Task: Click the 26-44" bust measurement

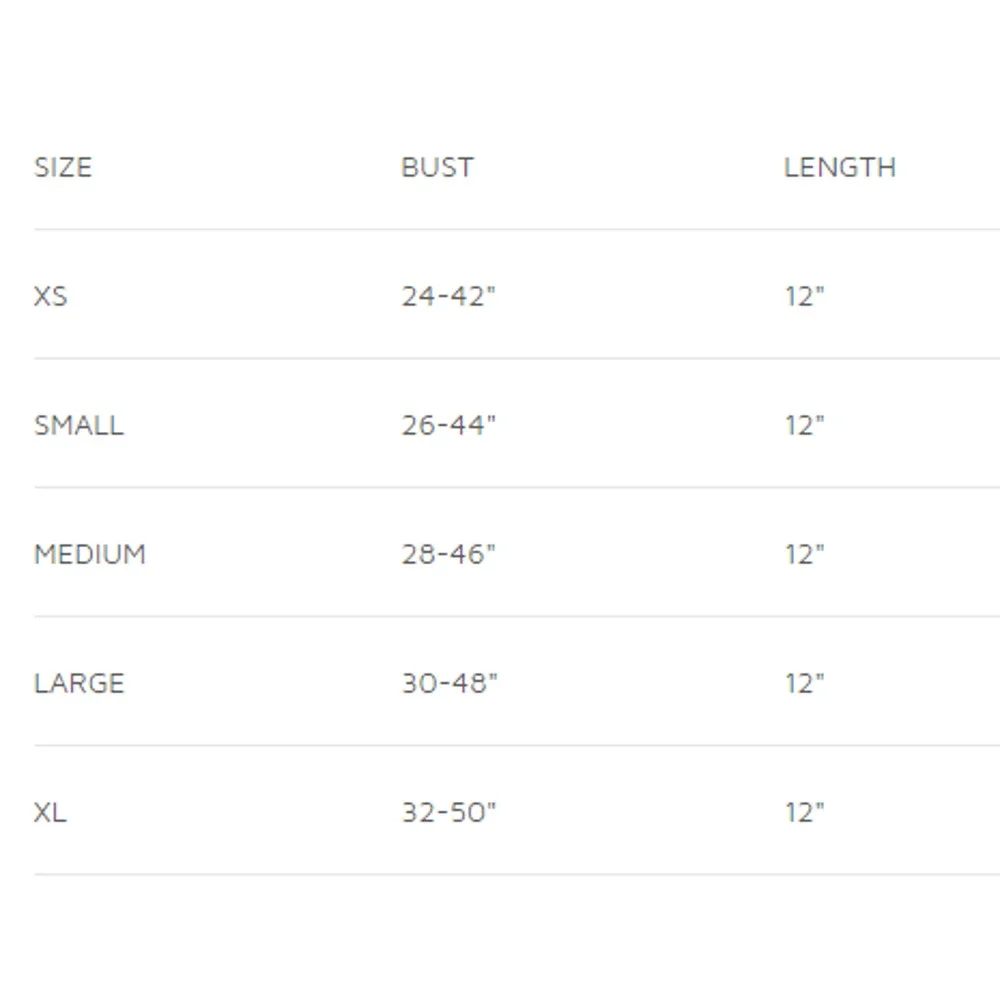Action: coord(448,425)
